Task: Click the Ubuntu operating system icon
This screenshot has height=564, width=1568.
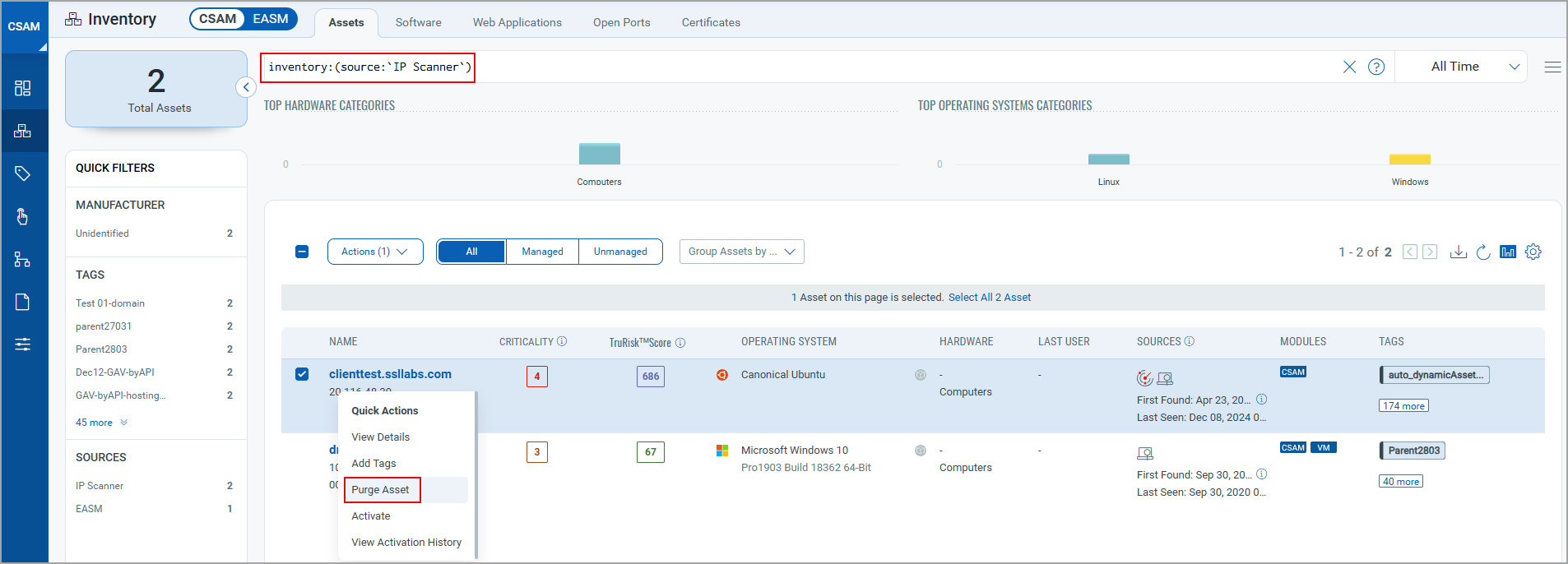Action: coord(722,375)
